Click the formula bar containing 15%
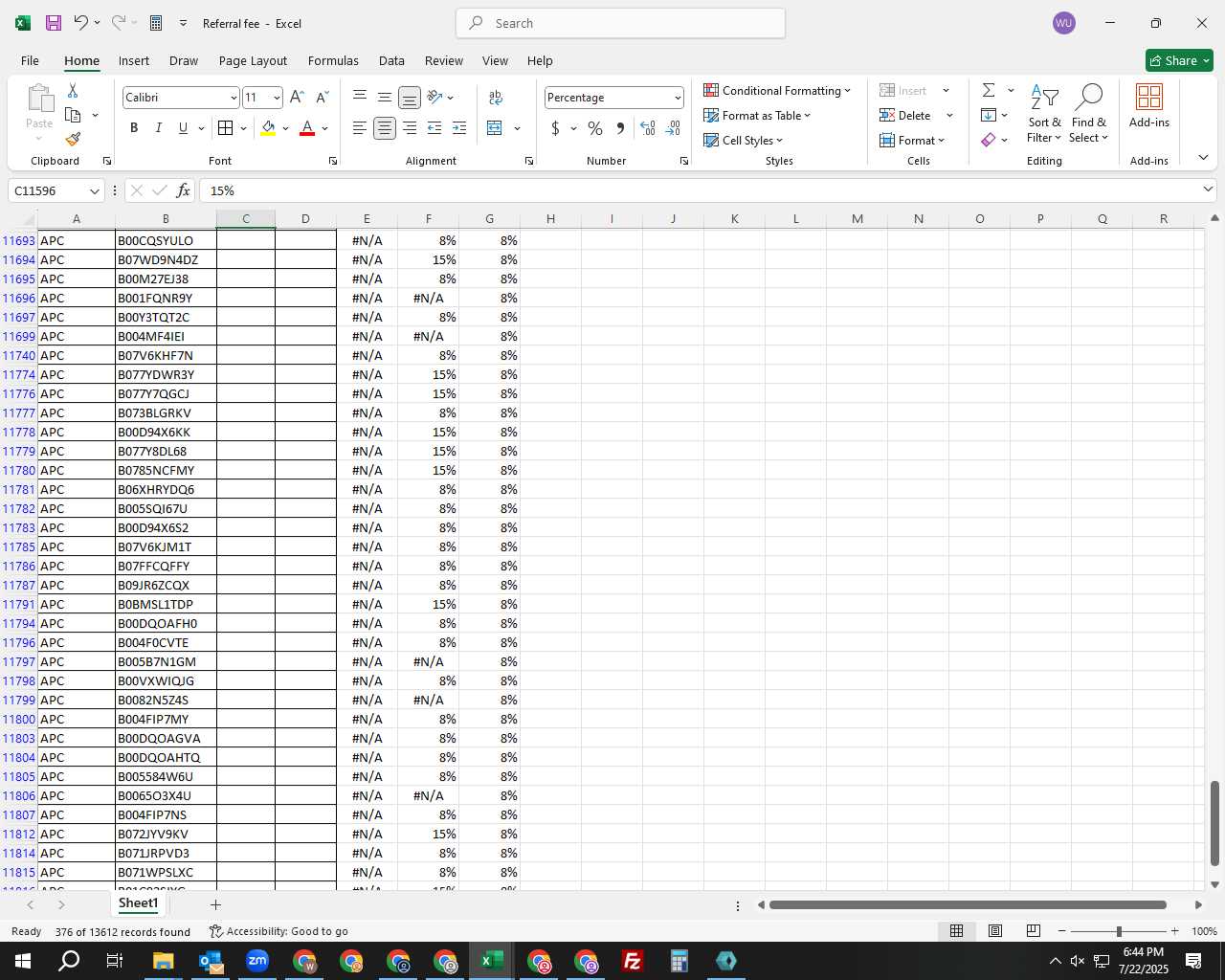Image resolution: width=1225 pixels, height=980 pixels. pyautogui.click(x=699, y=190)
